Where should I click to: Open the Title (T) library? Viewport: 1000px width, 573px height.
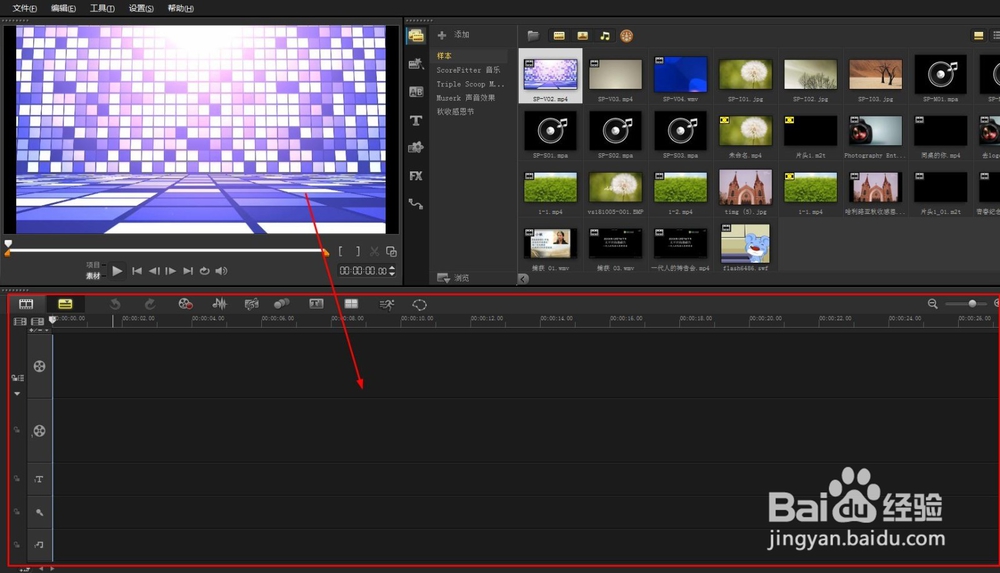click(416, 120)
